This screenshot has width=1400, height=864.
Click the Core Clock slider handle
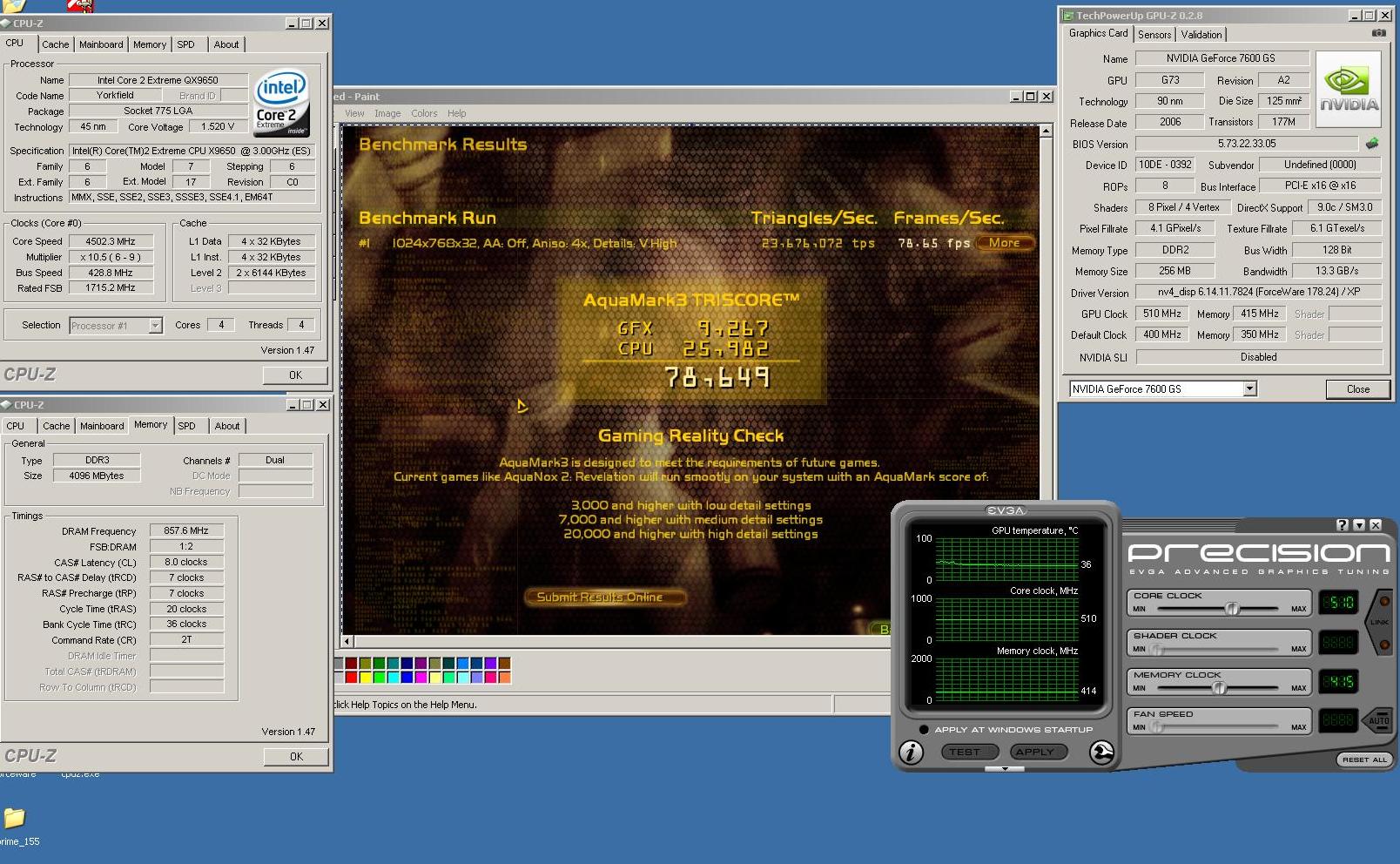pos(1232,609)
